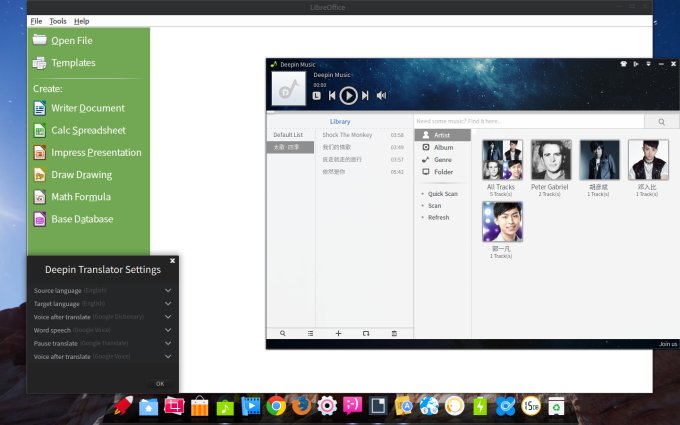Click the album cover placeholder in Deepin Music
The width and height of the screenshot is (680, 425).
(x=288, y=88)
